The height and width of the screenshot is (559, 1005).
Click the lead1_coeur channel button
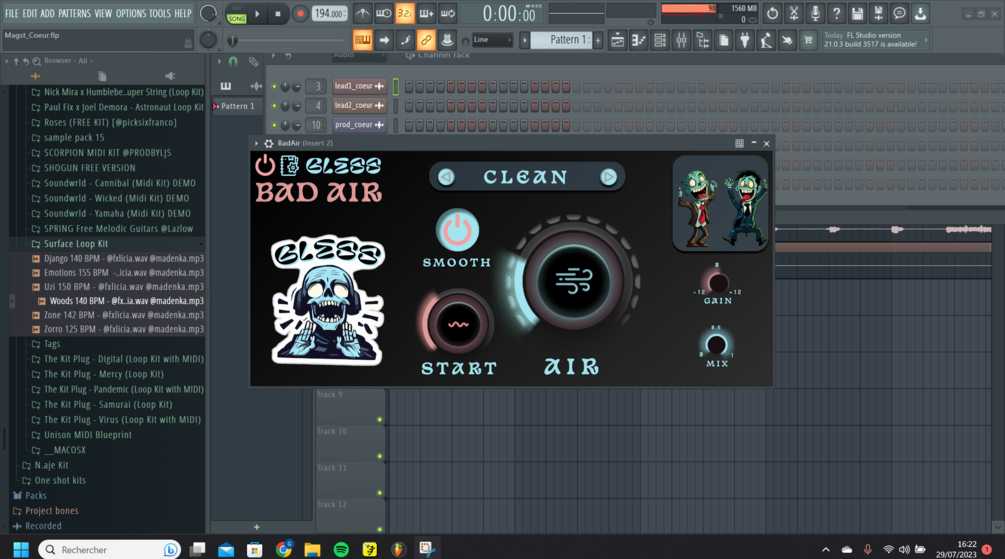click(358, 86)
